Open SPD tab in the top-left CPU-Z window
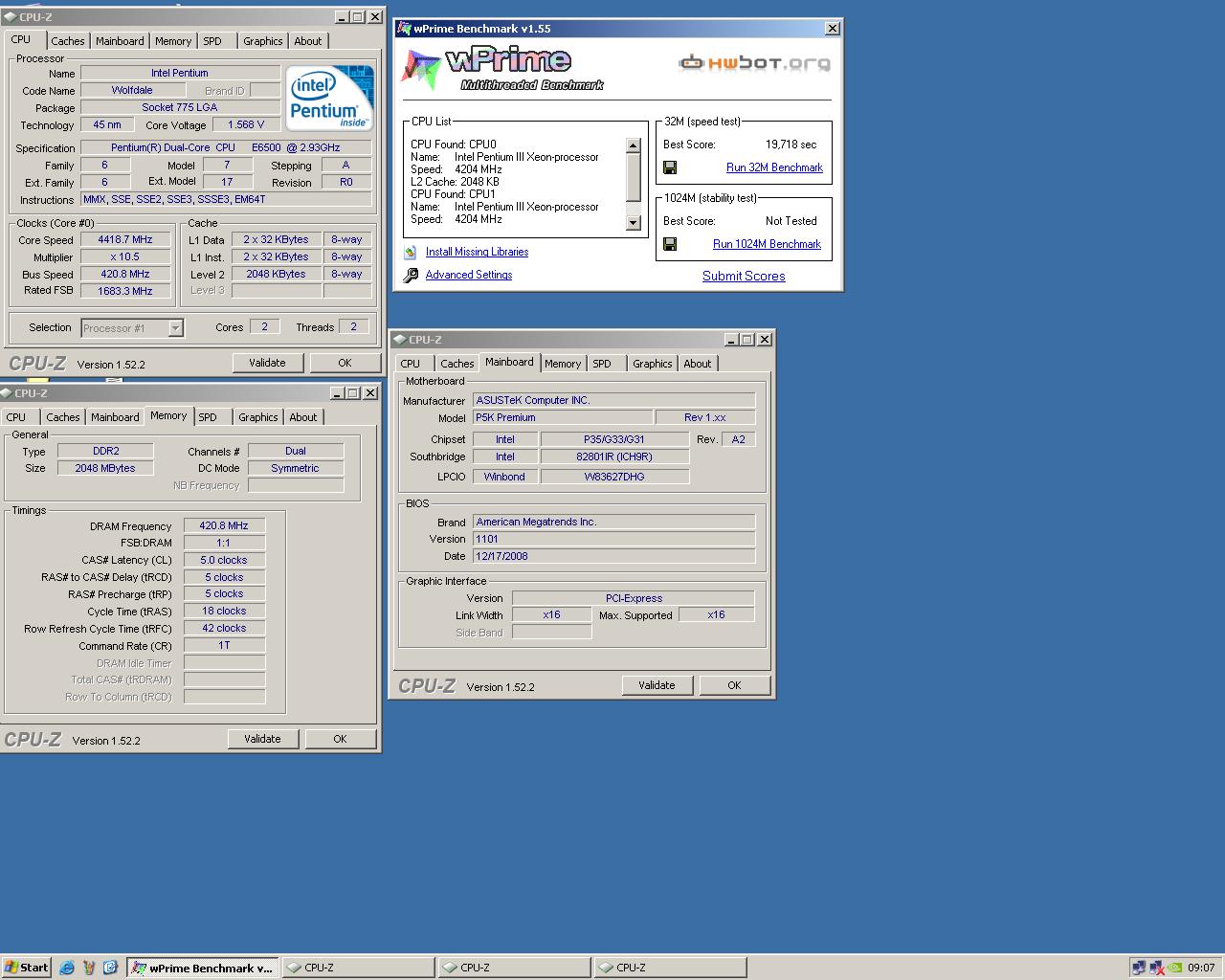 pyautogui.click(x=212, y=41)
